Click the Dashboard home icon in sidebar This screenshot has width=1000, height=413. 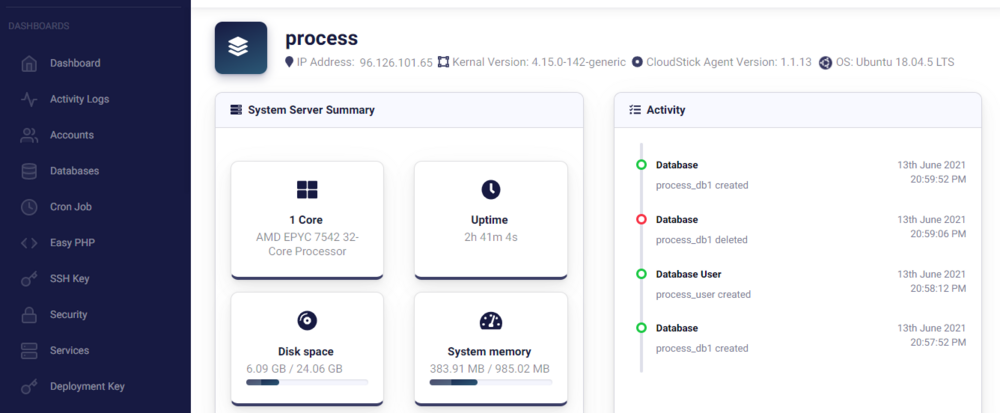[x=30, y=63]
